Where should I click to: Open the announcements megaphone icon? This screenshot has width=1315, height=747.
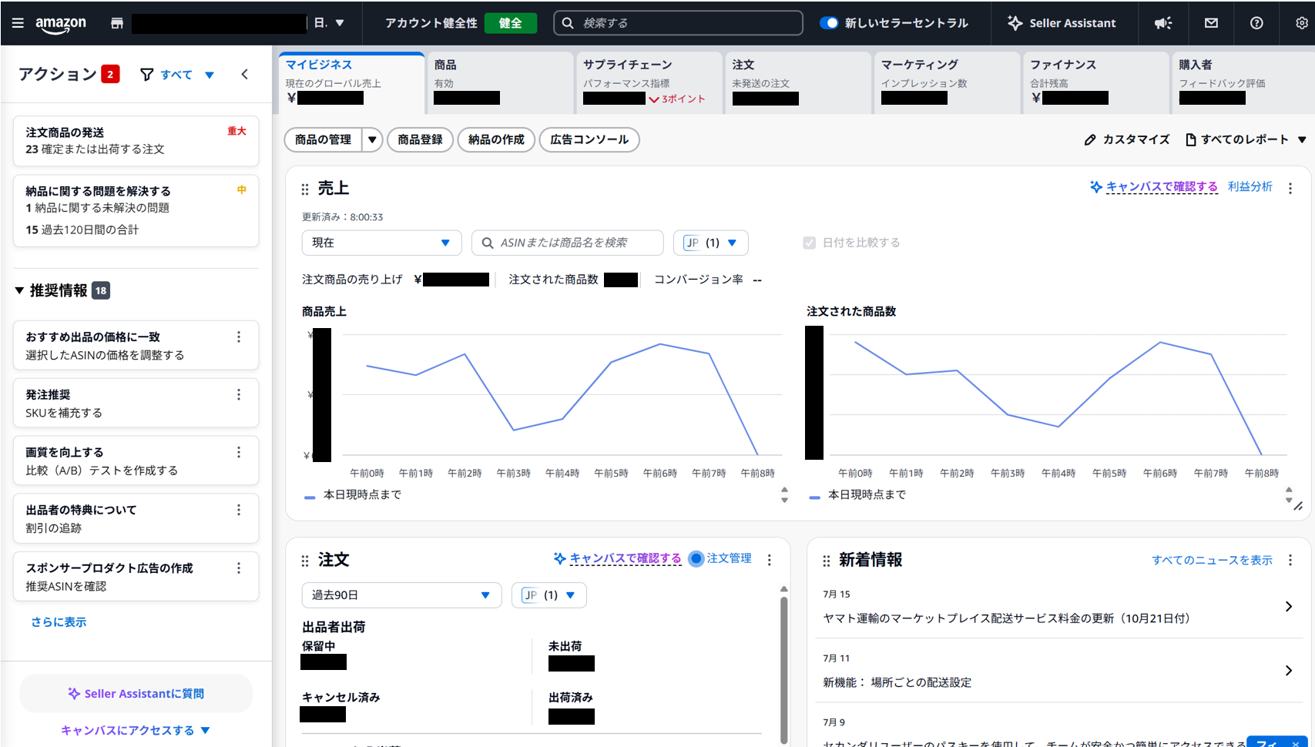[x=1163, y=23]
